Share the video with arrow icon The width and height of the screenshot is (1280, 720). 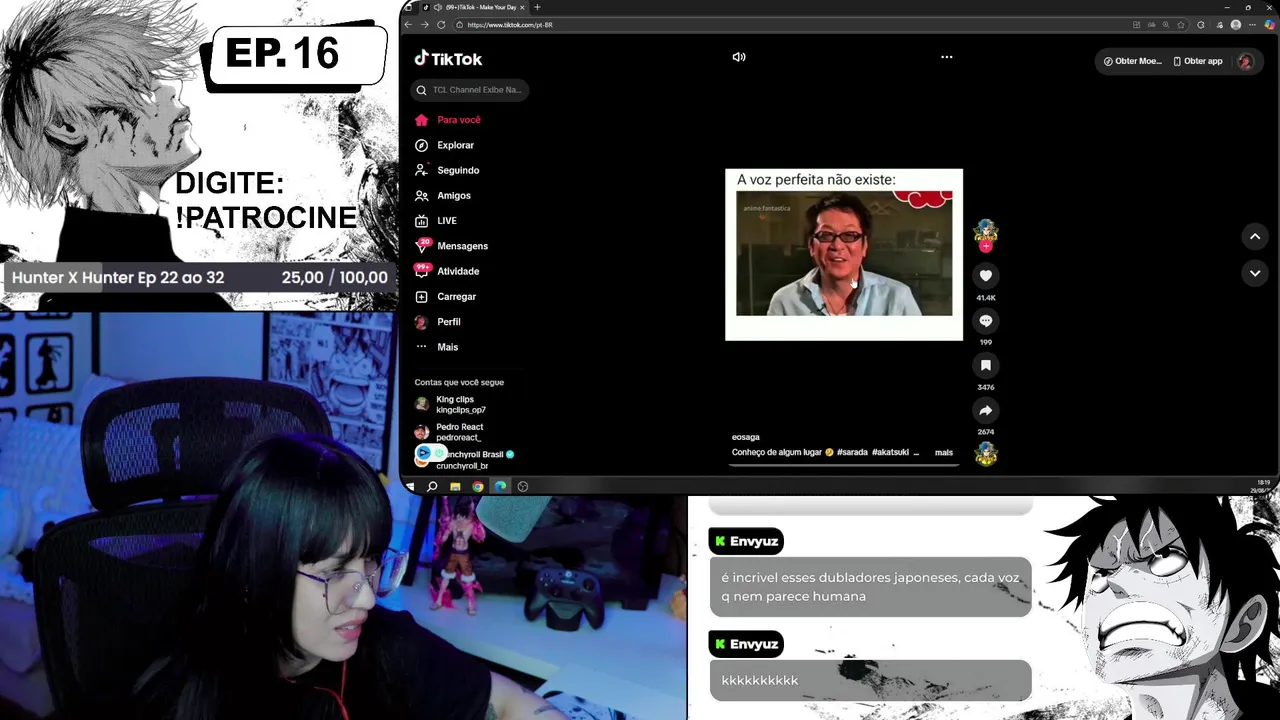click(986, 410)
